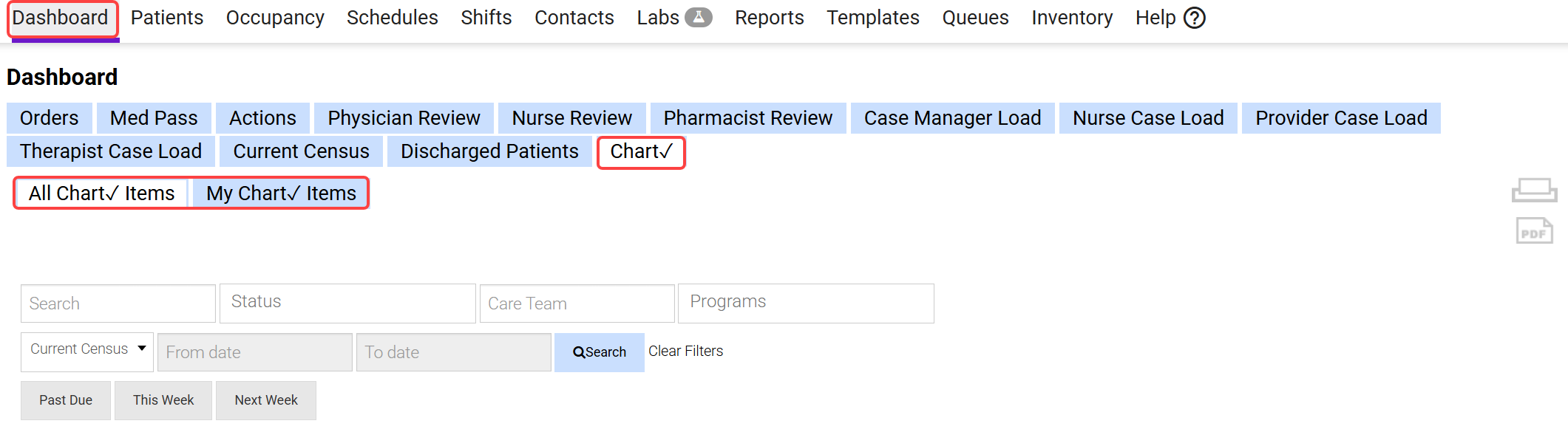Expand the Programs filter dropdown
Screen dimensions: 1568x432
click(806, 303)
